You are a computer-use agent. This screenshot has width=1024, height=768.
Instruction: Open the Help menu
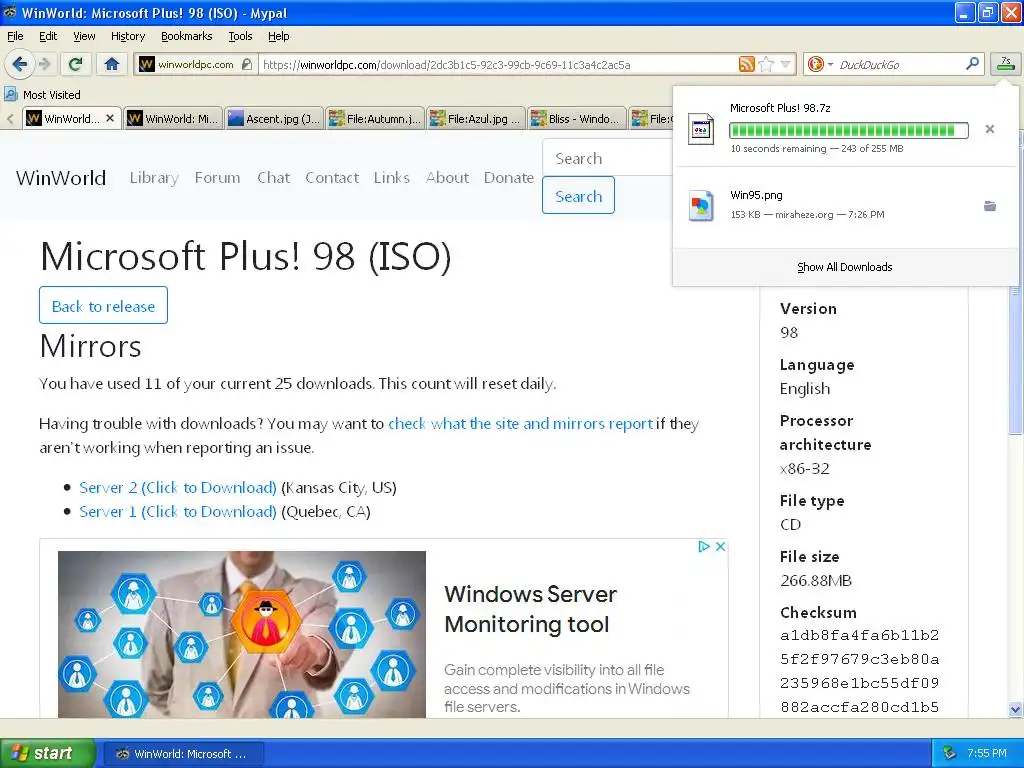pos(278,36)
